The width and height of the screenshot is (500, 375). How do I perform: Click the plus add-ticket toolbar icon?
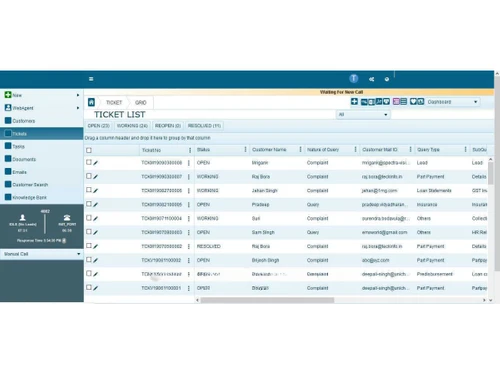pyautogui.click(x=354, y=102)
